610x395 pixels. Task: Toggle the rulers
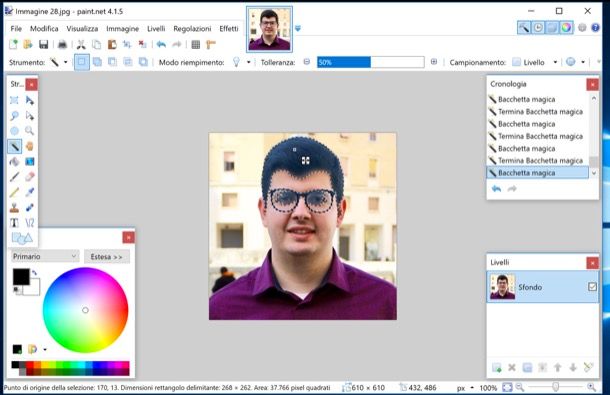211,44
